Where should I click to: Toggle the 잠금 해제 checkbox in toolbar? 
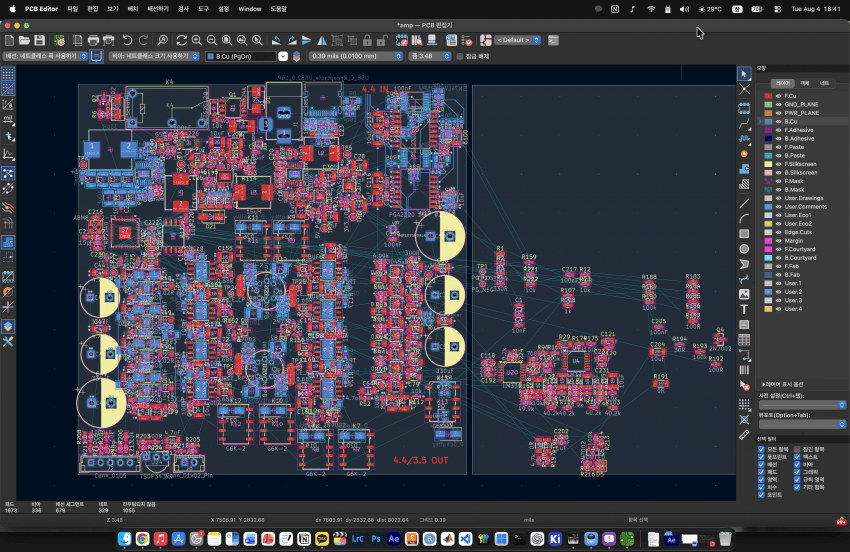click(460, 56)
